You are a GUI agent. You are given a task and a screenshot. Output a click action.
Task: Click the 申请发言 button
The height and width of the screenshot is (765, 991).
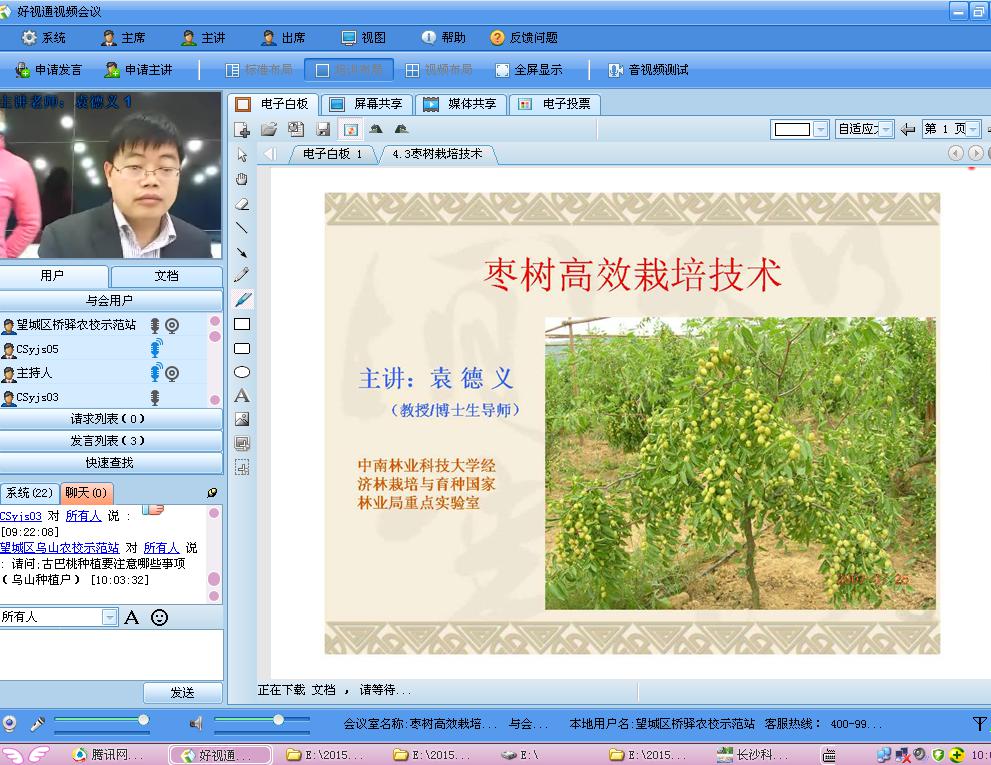48,70
